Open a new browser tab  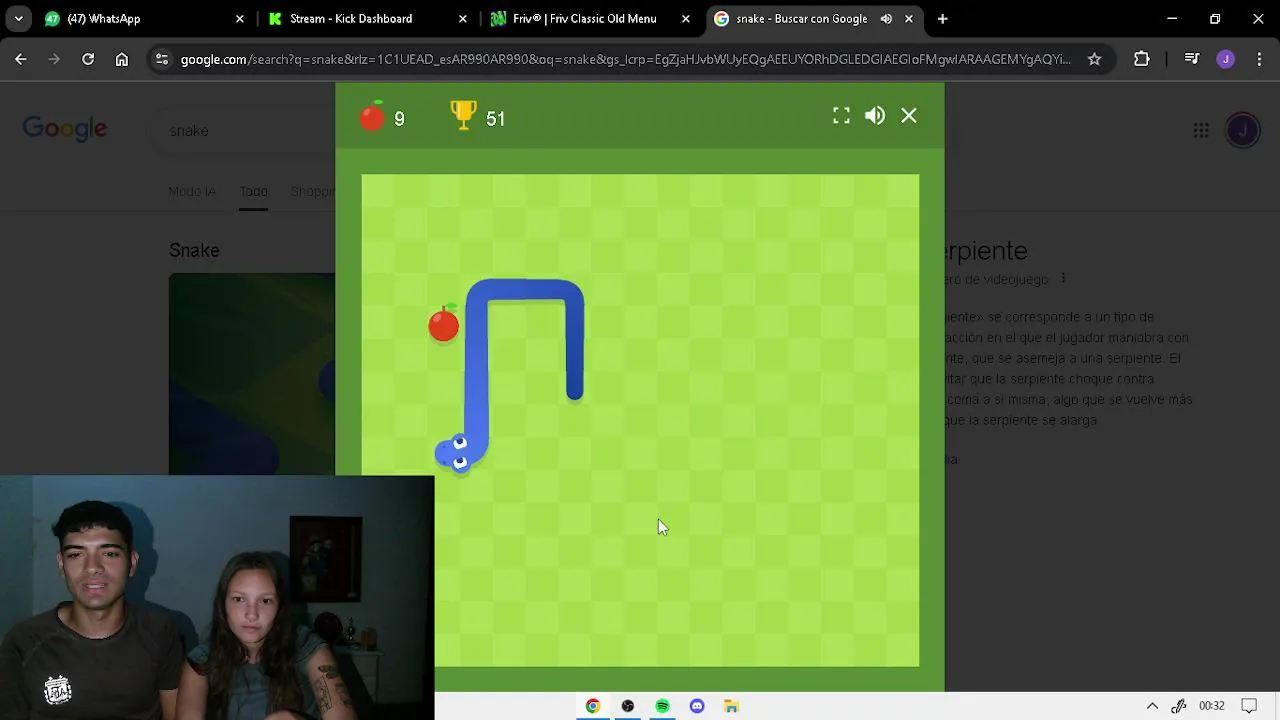tap(942, 19)
